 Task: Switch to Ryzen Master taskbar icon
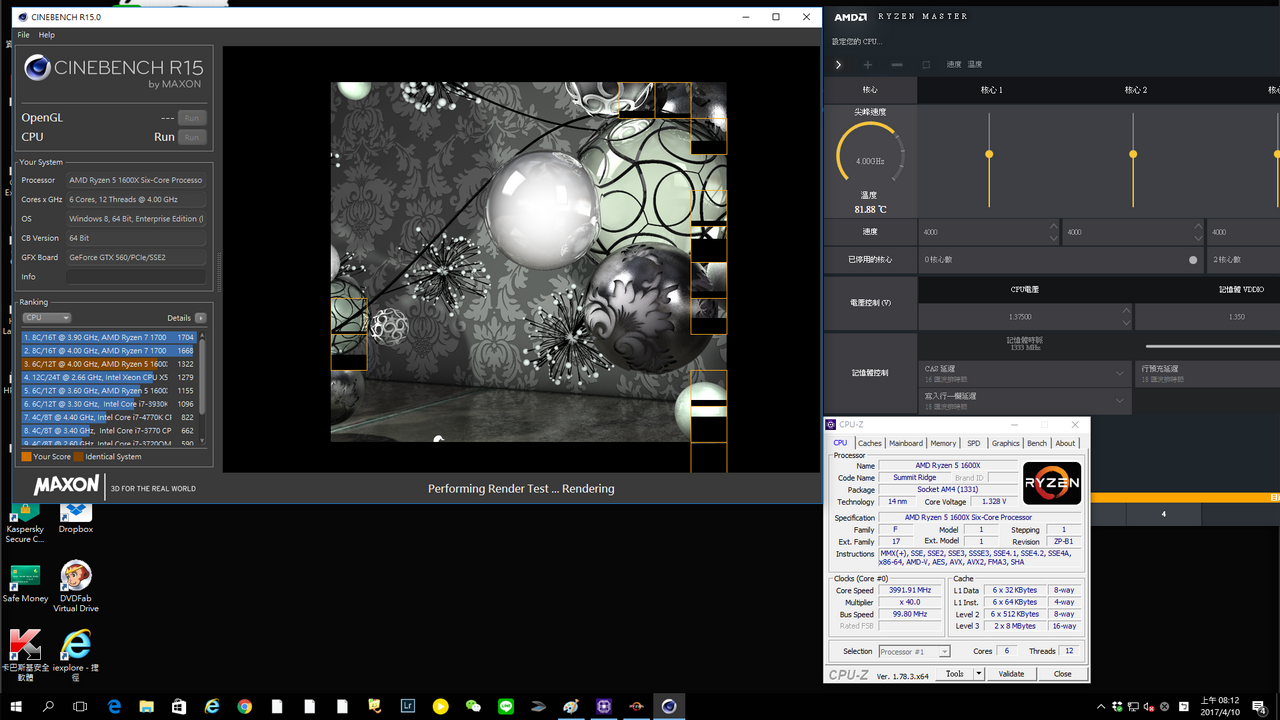click(636, 706)
